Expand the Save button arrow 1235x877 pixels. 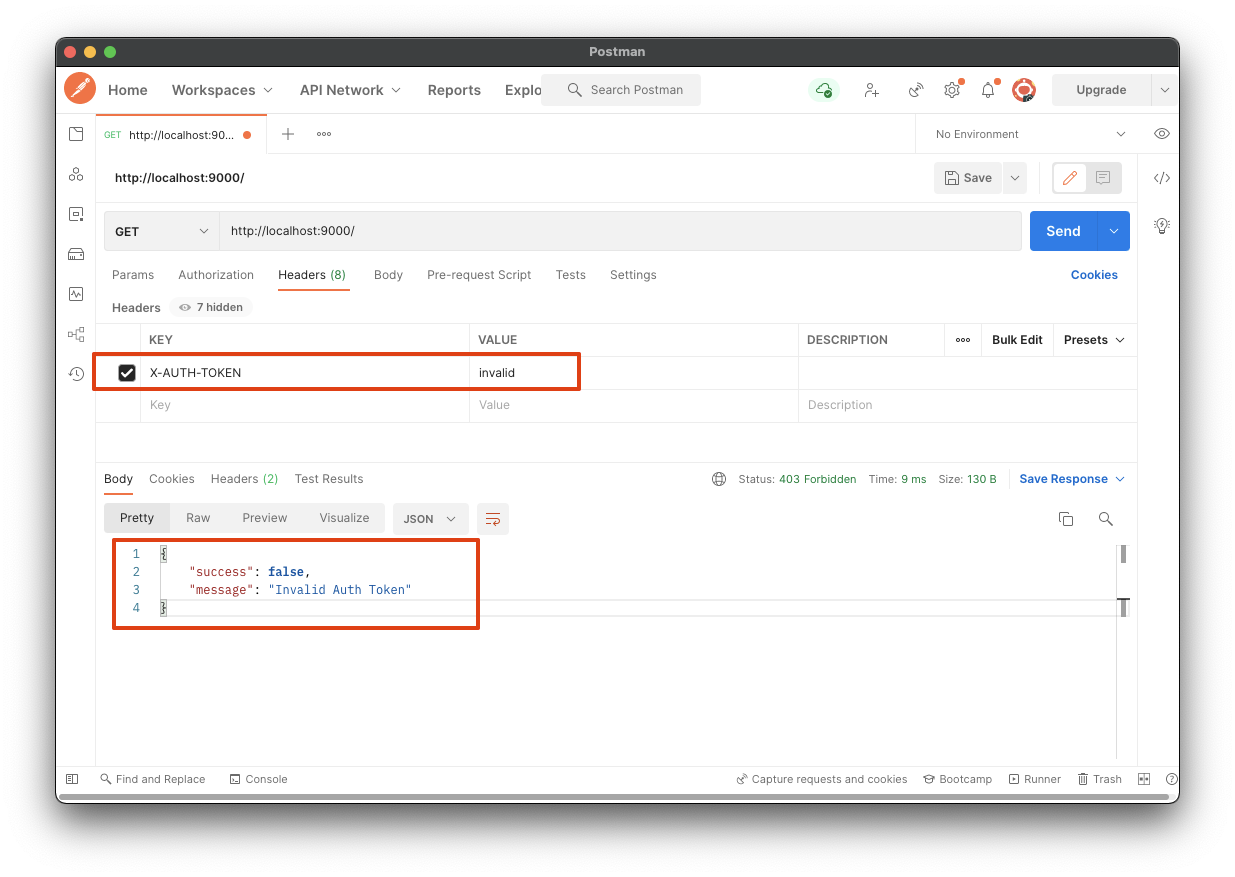point(1015,178)
